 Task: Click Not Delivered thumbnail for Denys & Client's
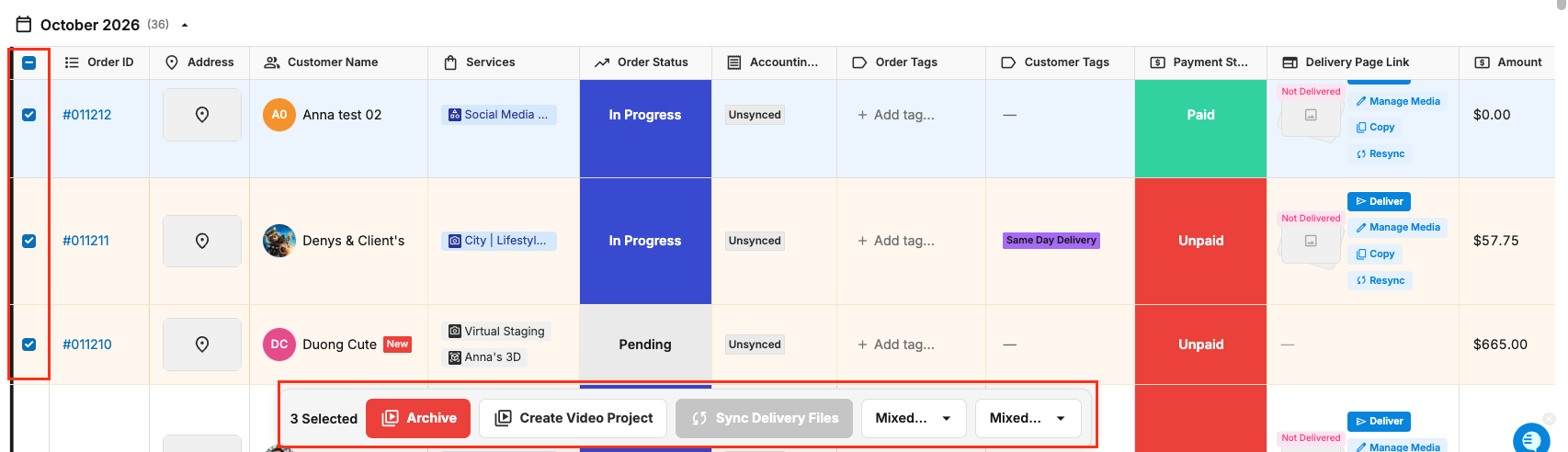[x=1311, y=241]
